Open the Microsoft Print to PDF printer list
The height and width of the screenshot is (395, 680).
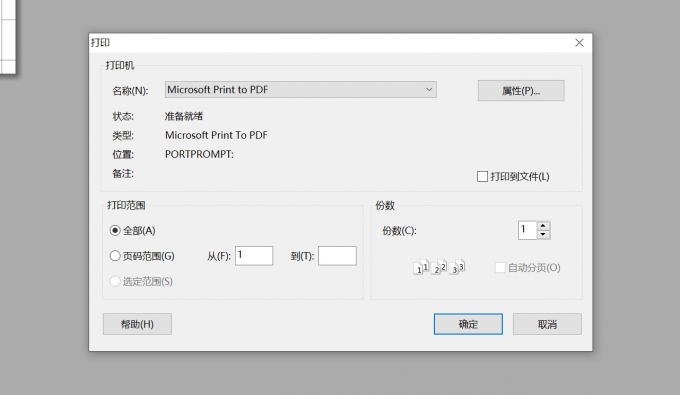tap(301, 90)
